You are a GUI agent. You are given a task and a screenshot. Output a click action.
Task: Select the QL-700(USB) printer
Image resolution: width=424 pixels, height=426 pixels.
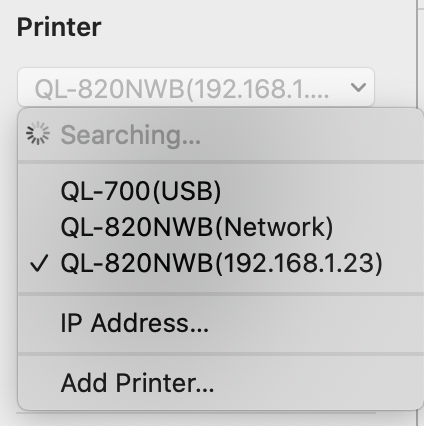tap(221, 191)
